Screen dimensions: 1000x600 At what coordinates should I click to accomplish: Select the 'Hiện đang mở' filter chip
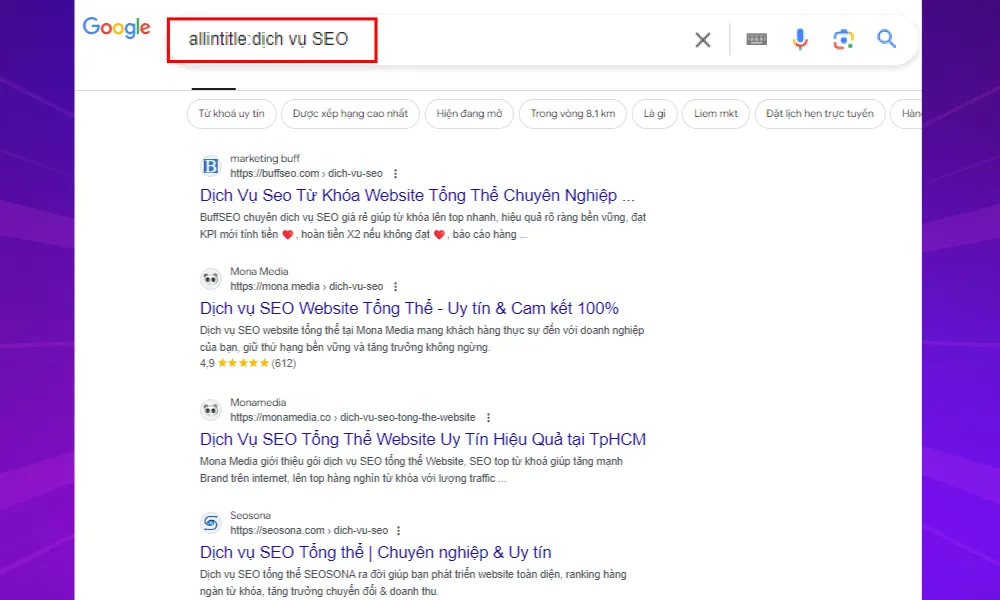click(x=469, y=114)
